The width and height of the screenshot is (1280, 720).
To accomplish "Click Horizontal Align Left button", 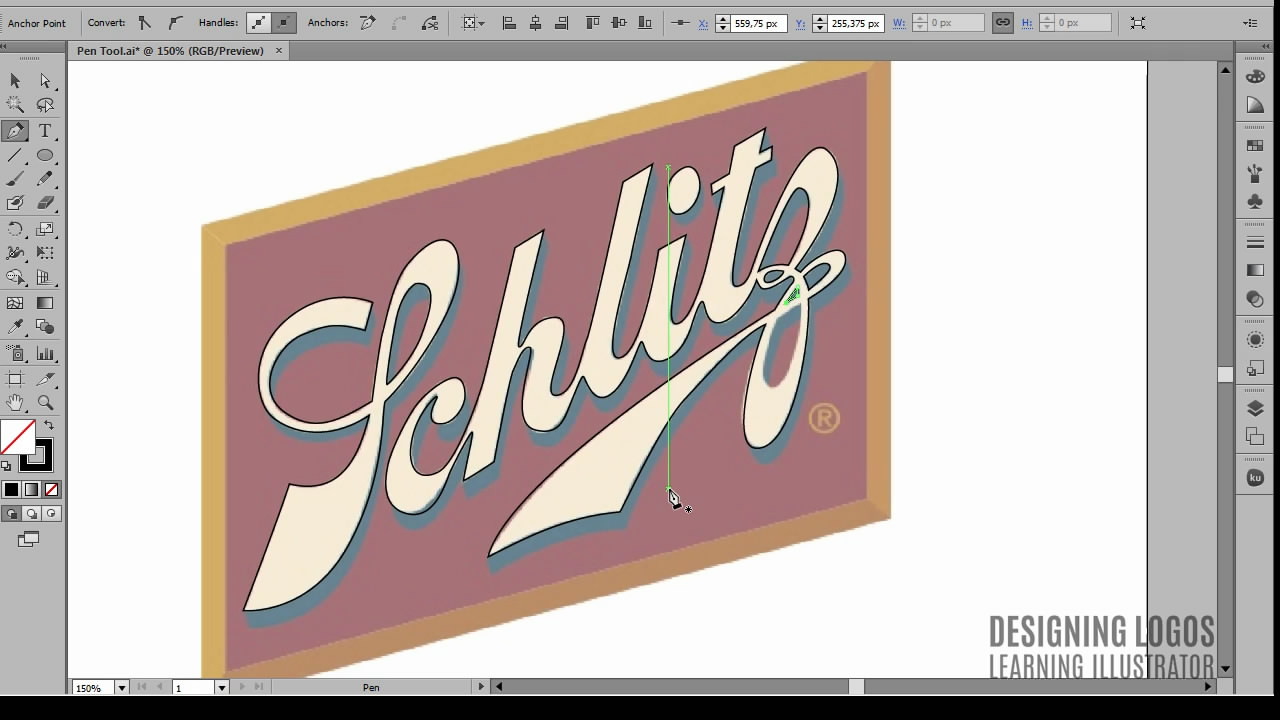I will (509, 22).
